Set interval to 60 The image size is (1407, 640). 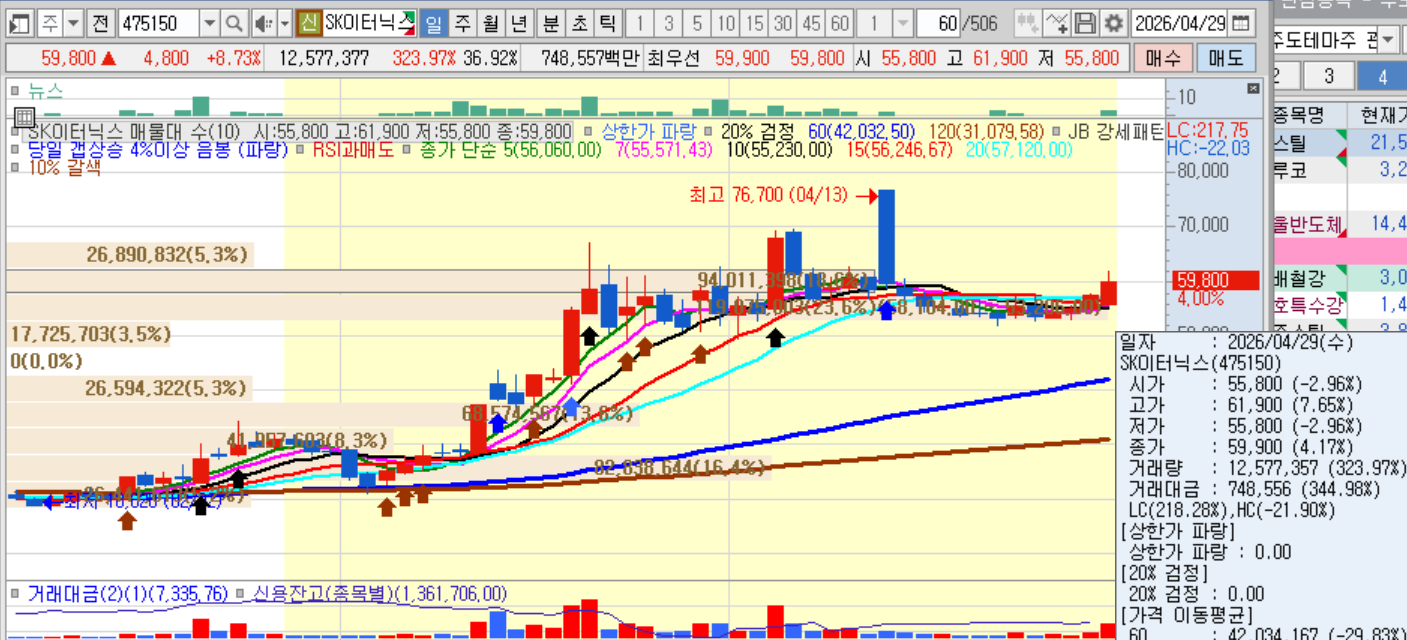coord(840,22)
